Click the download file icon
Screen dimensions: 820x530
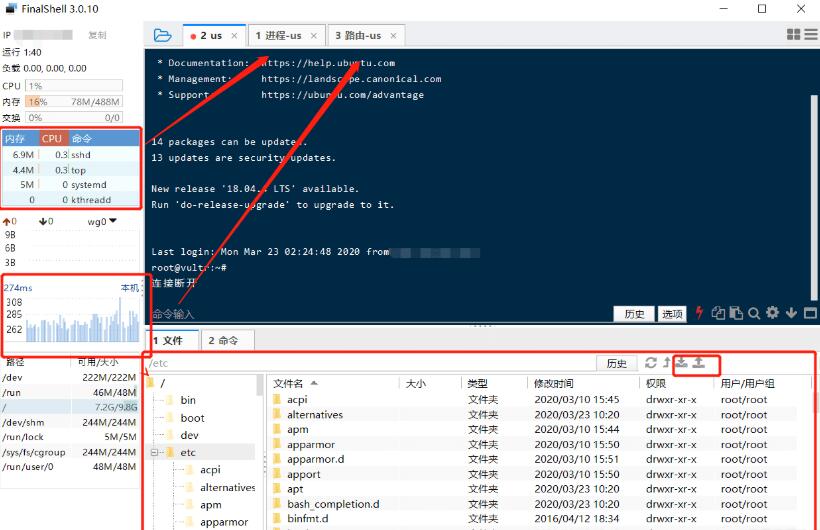681,362
